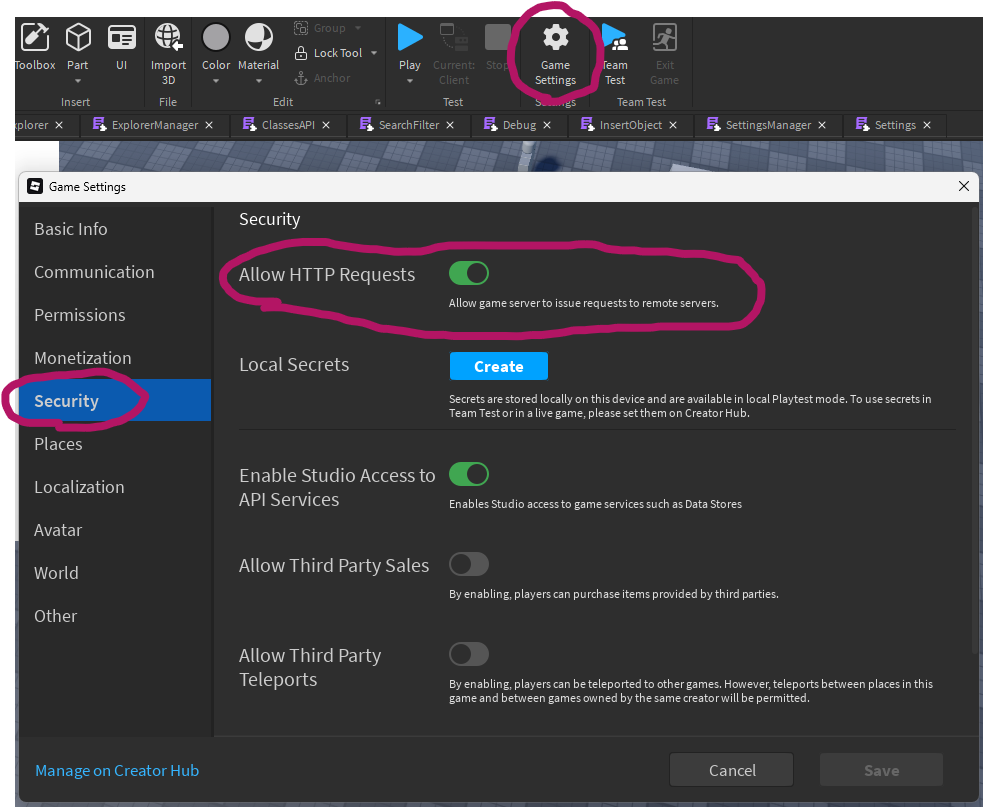This screenshot has width=983, height=807.
Task: Expand the Play dropdown arrow
Action: click(410, 81)
